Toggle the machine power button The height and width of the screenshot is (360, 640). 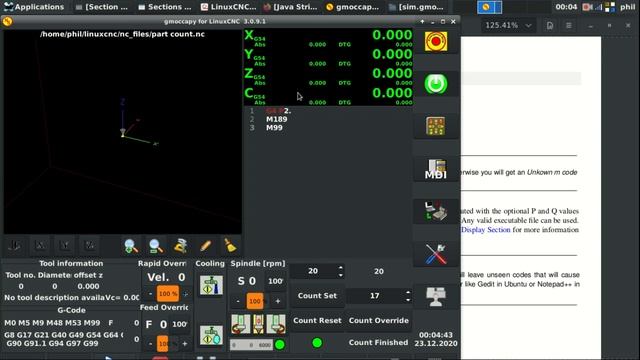[436, 84]
